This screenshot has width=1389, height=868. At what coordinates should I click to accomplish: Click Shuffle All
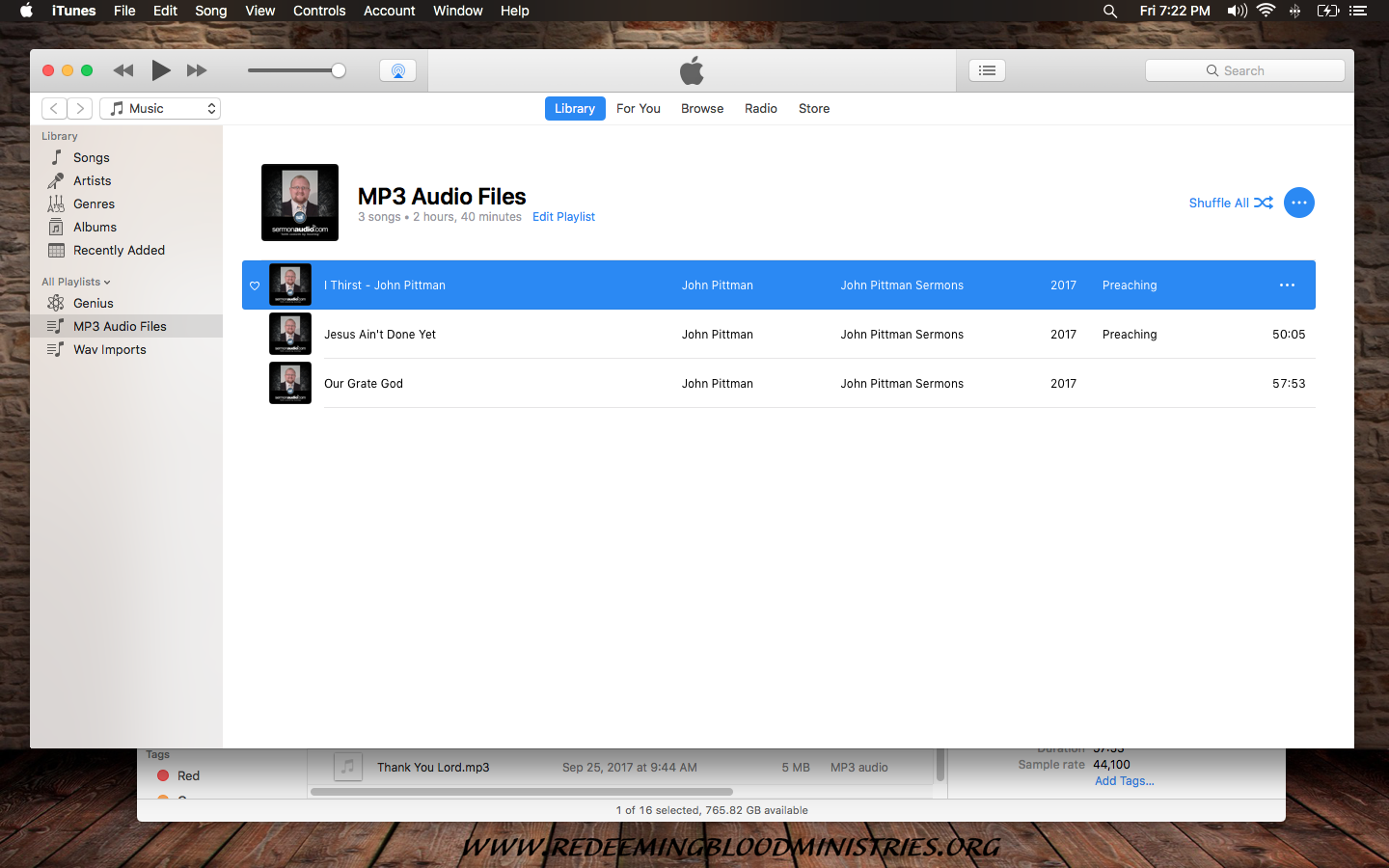pos(1231,203)
